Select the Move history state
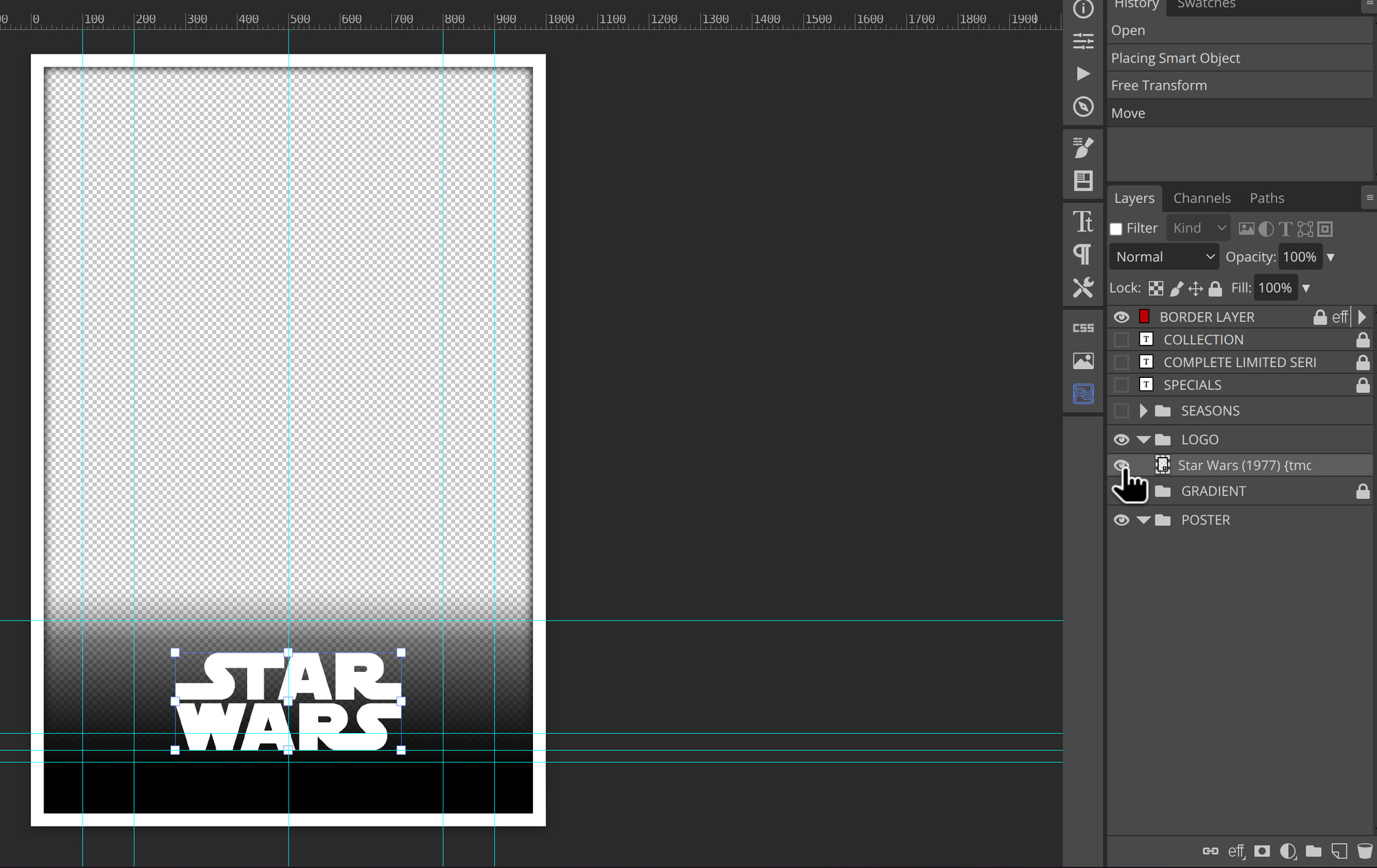1377x868 pixels. [1239, 114]
